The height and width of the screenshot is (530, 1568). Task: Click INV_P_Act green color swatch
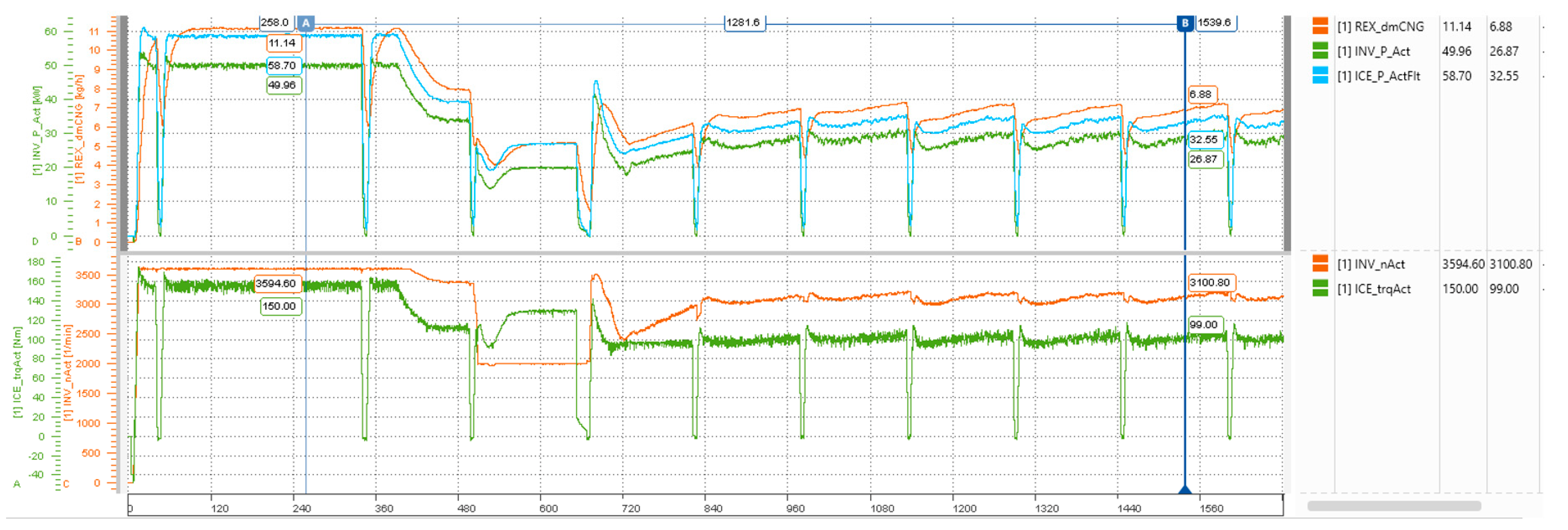[1320, 51]
